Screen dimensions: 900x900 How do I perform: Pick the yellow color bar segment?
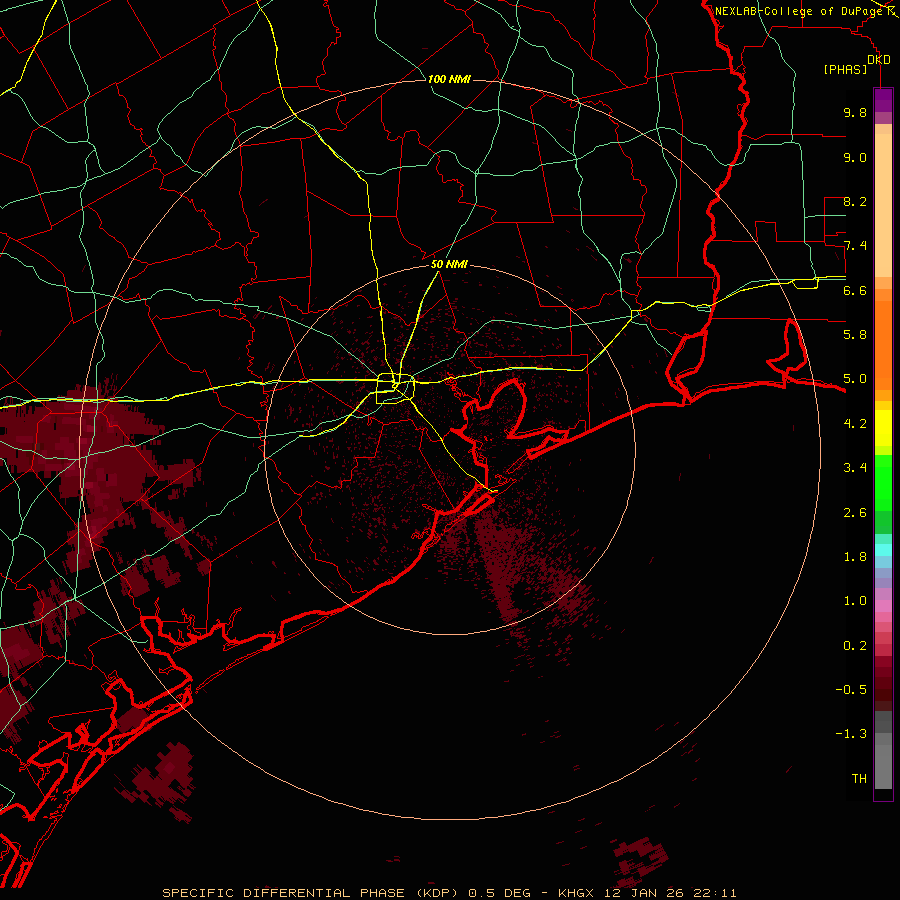883,428
